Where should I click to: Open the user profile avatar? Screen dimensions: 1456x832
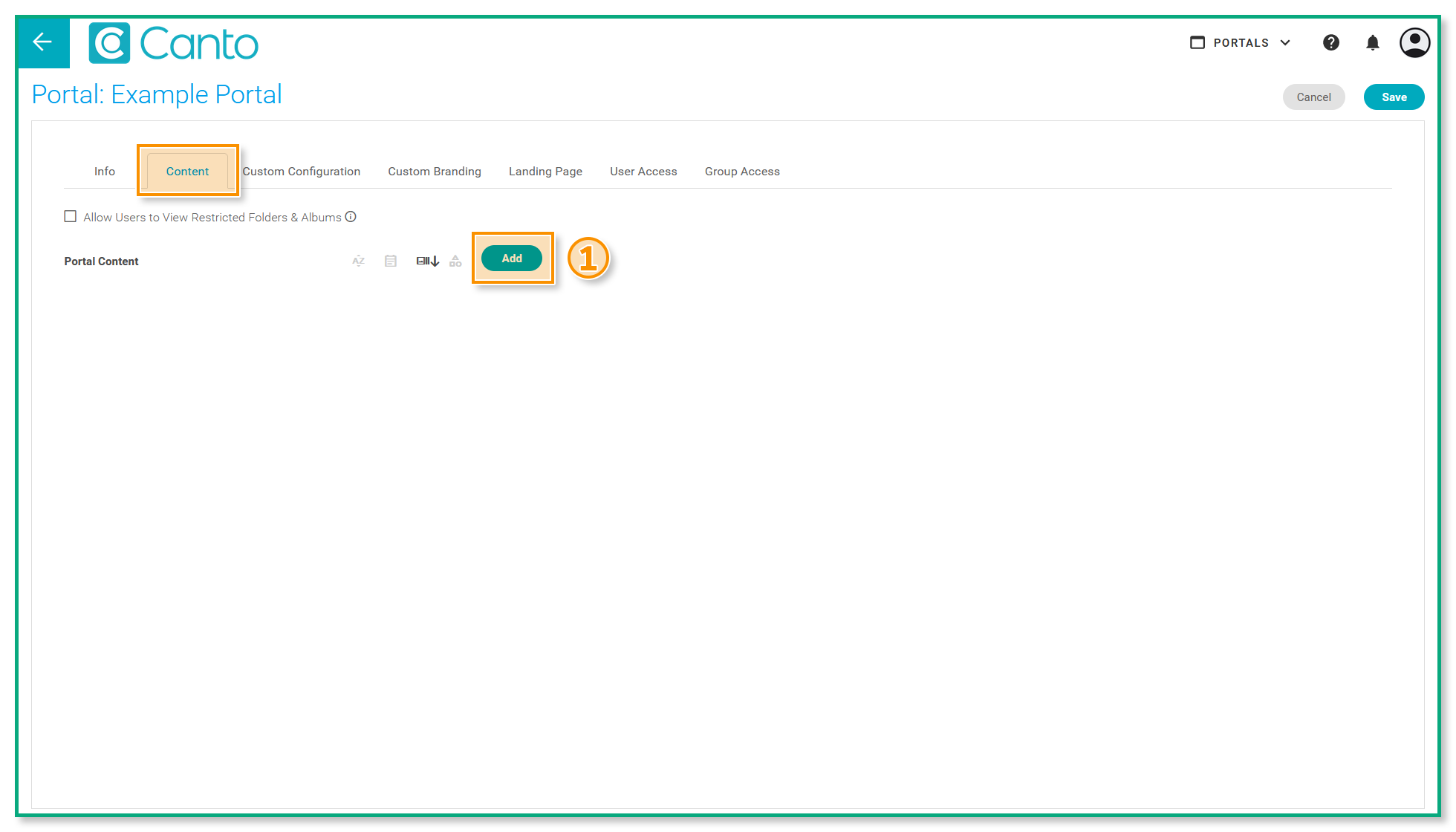coord(1414,42)
